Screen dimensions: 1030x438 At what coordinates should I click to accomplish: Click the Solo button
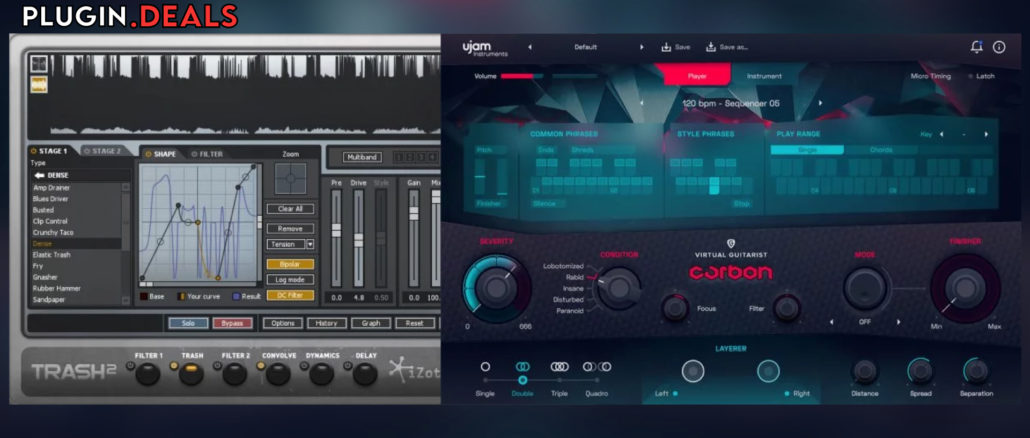(x=189, y=323)
